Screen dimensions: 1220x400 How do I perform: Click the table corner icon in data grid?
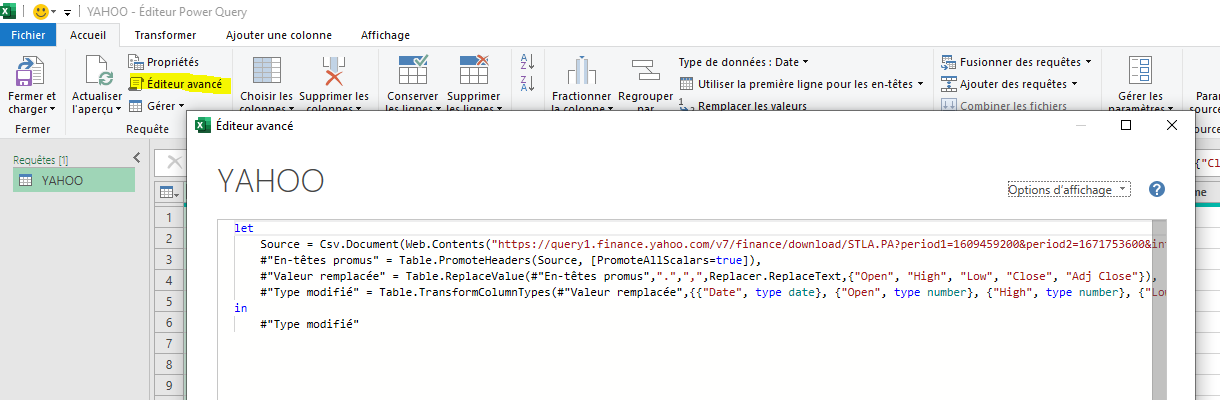[169, 192]
